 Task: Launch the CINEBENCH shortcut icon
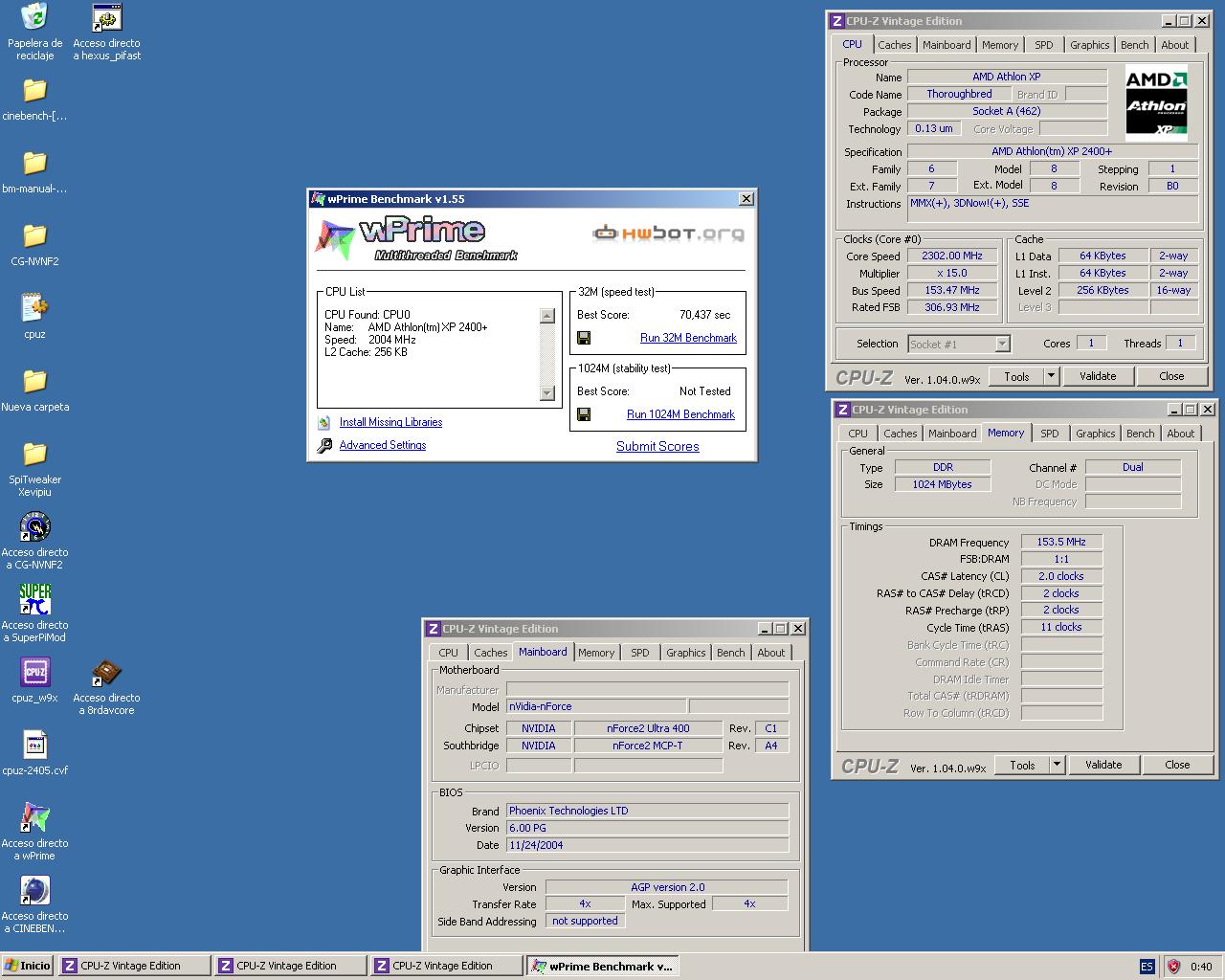pos(34,890)
